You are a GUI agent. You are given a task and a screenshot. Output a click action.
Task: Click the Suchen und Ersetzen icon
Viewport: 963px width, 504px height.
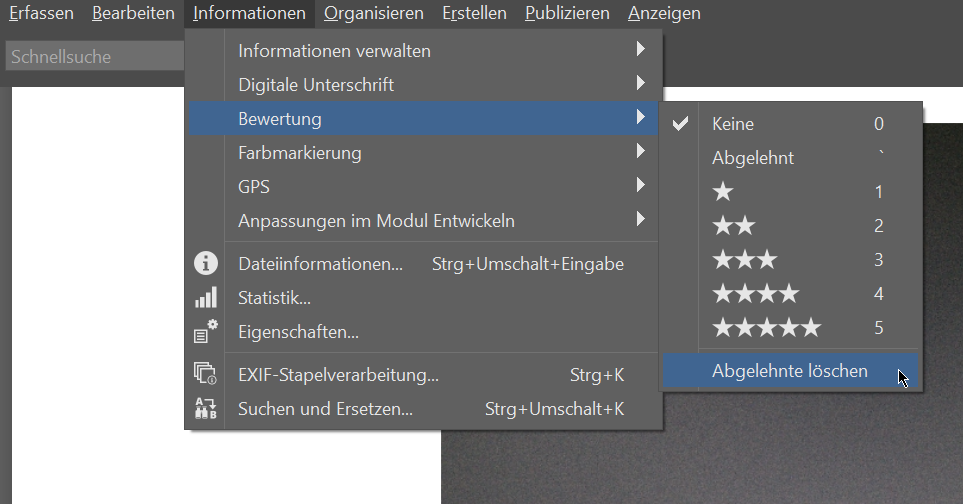point(206,408)
